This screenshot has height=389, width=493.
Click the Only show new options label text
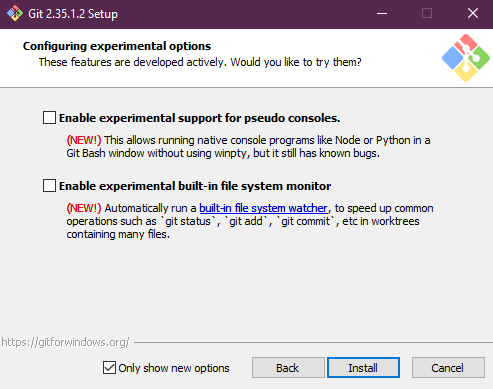pyautogui.click(x=174, y=368)
